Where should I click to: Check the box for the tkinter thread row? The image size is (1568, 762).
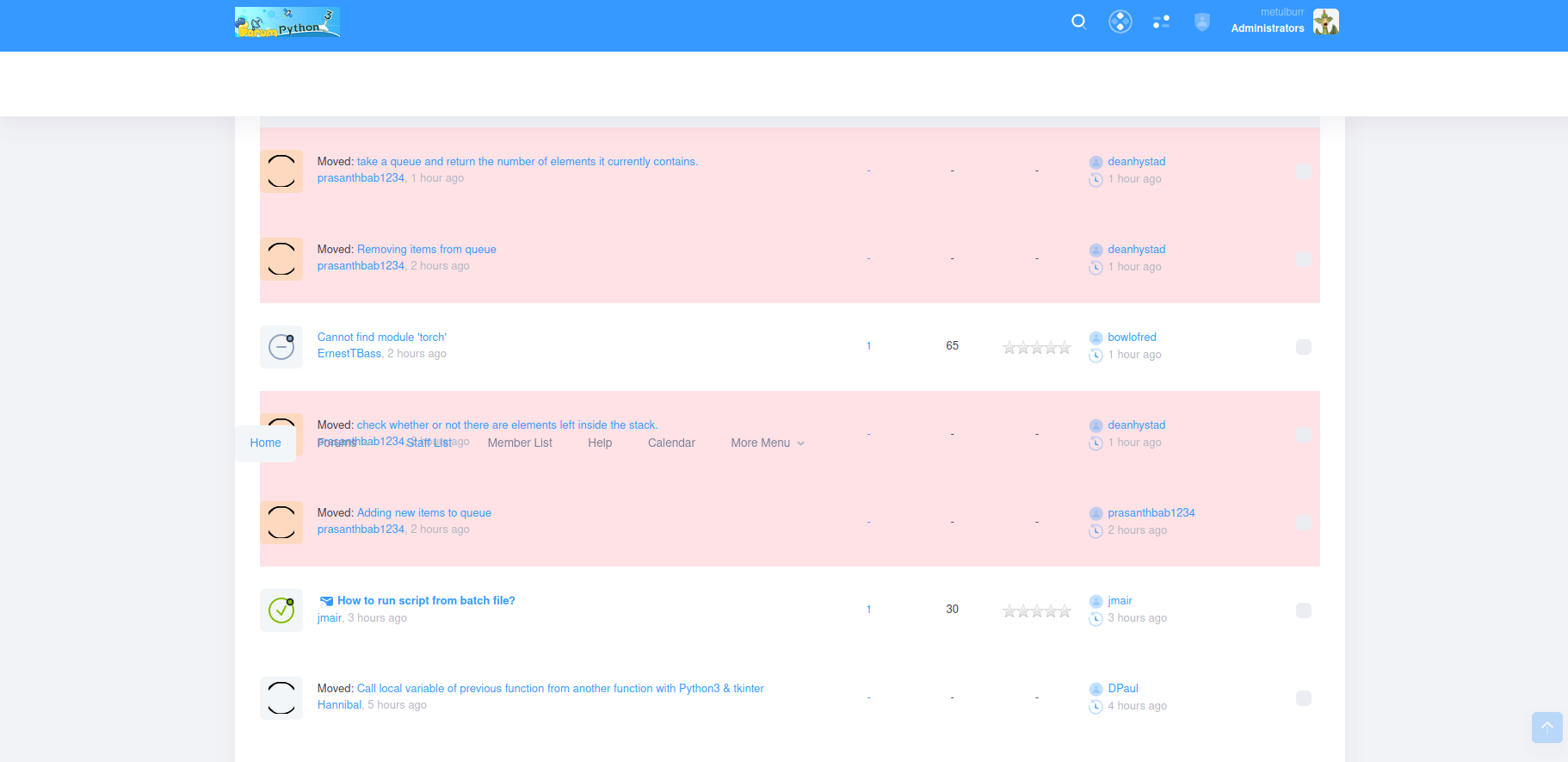1303,698
